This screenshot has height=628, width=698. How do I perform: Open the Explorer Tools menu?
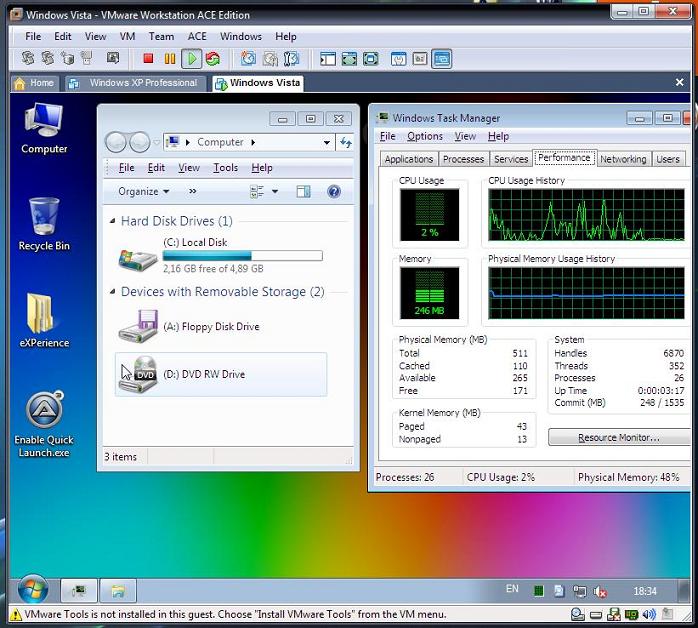point(225,168)
